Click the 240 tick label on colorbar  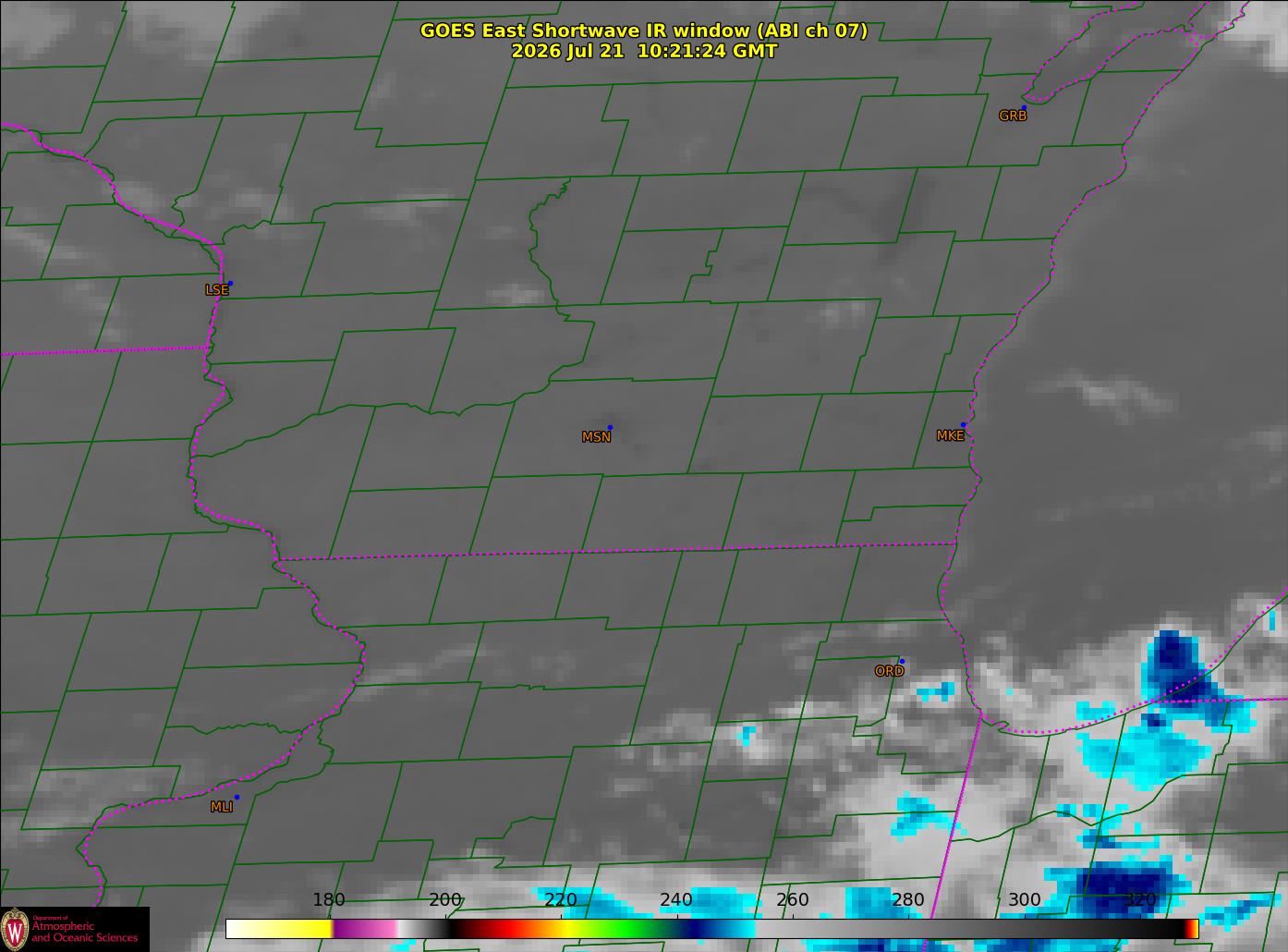point(676,900)
